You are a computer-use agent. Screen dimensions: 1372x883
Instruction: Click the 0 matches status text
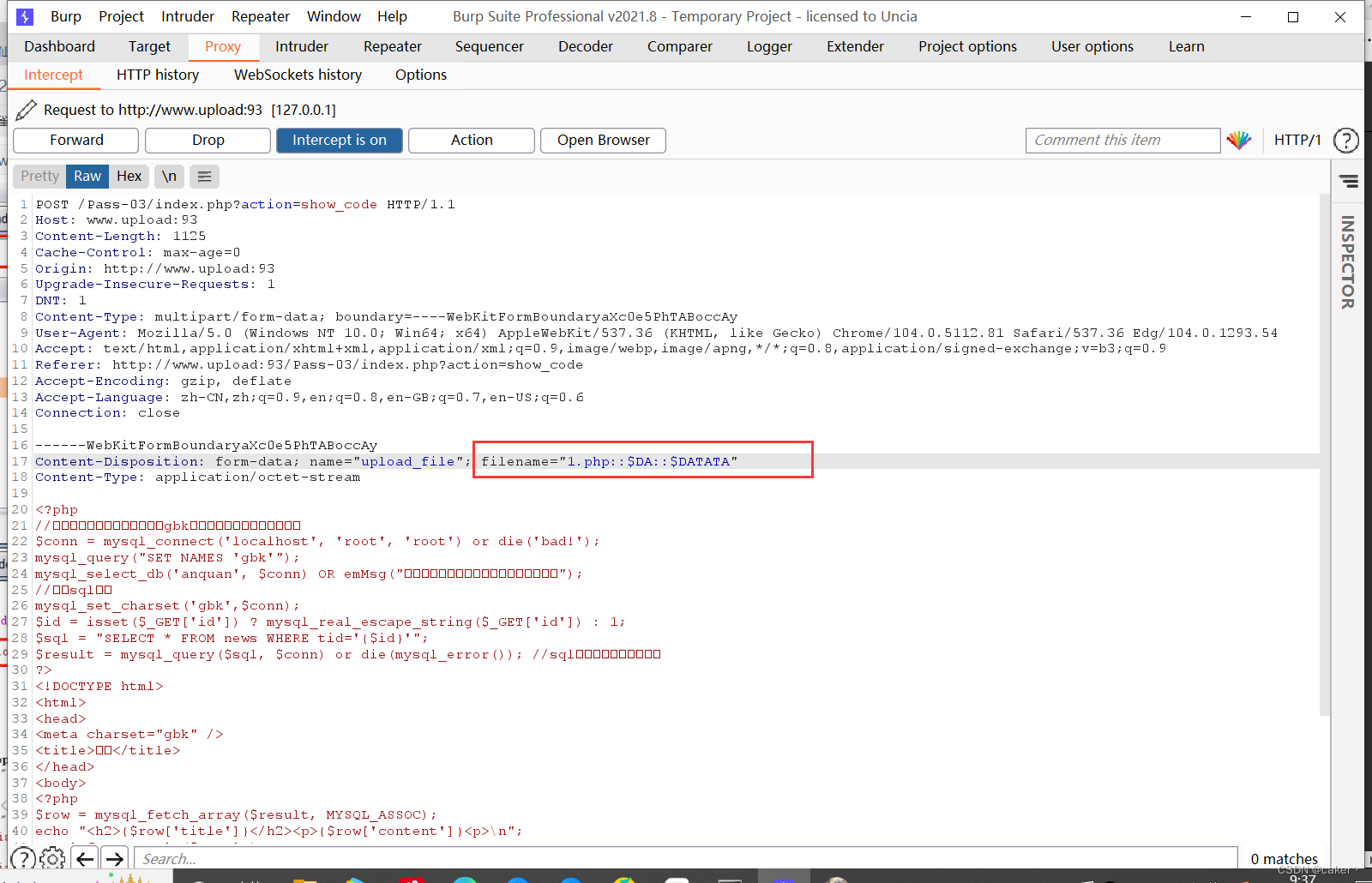(x=1284, y=858)
